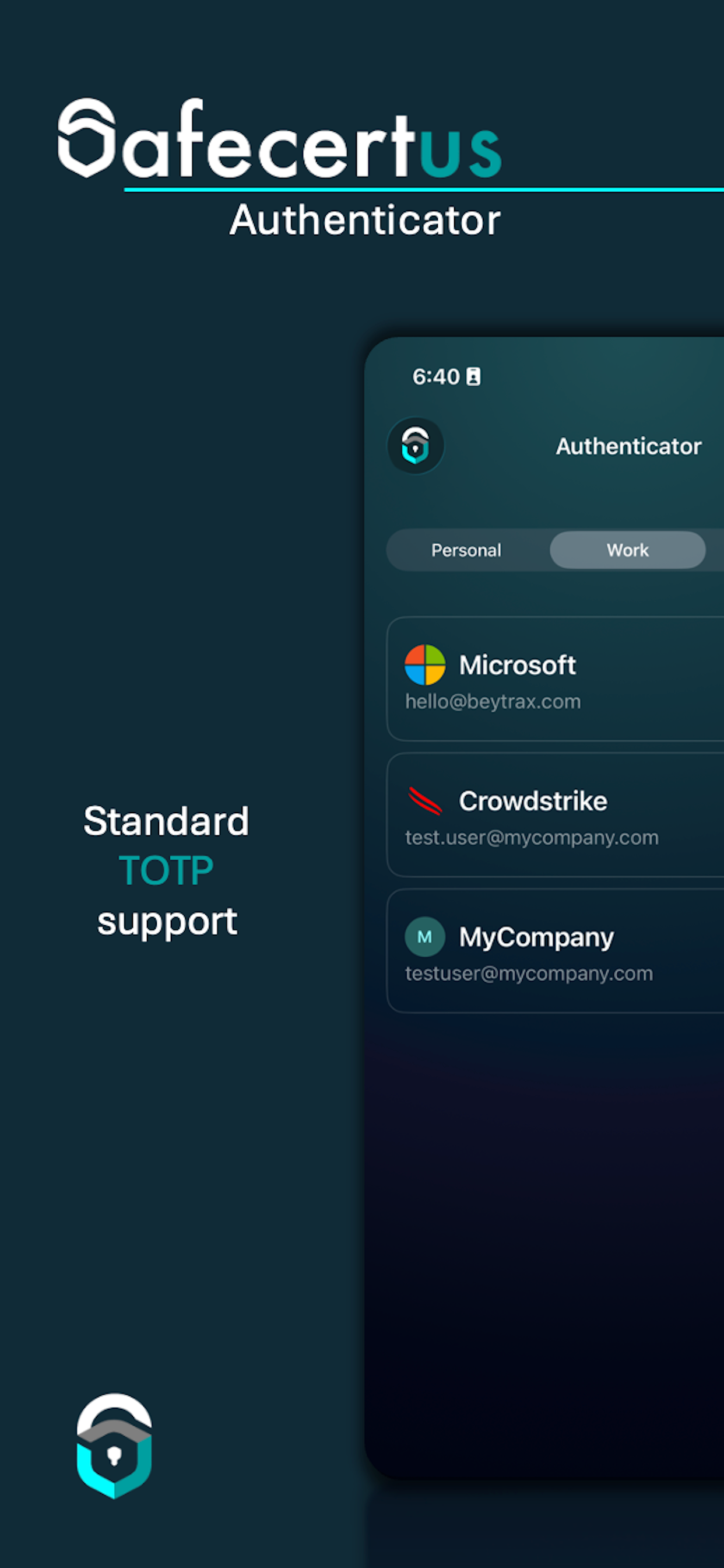
Task: Open the Crowdstrike account entry
Action: pos(555,815)
